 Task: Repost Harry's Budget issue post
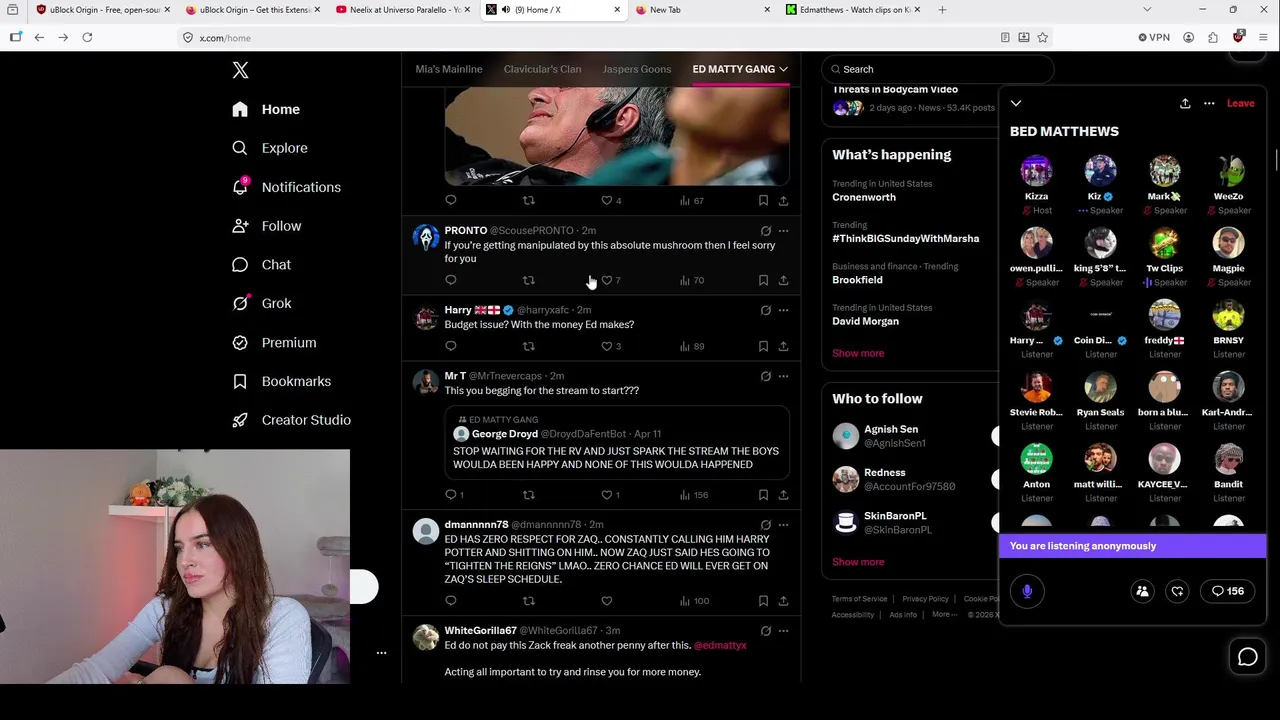pyautogui.click(x=529, y=346)
